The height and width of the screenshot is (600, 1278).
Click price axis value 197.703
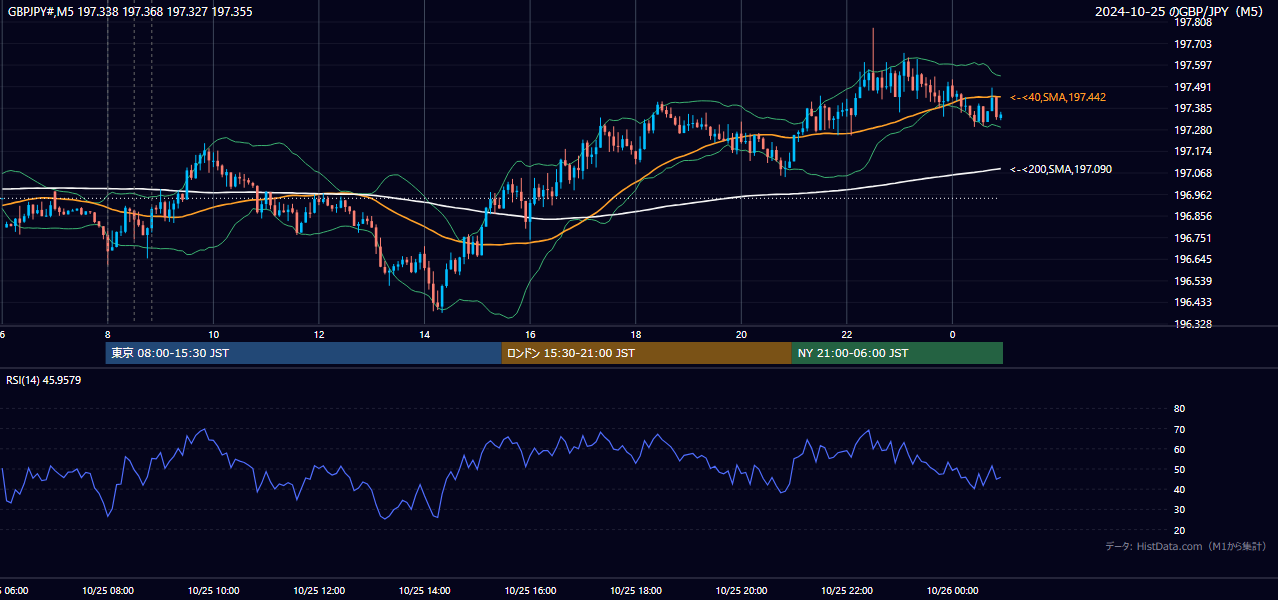(x=1193, y=44)
